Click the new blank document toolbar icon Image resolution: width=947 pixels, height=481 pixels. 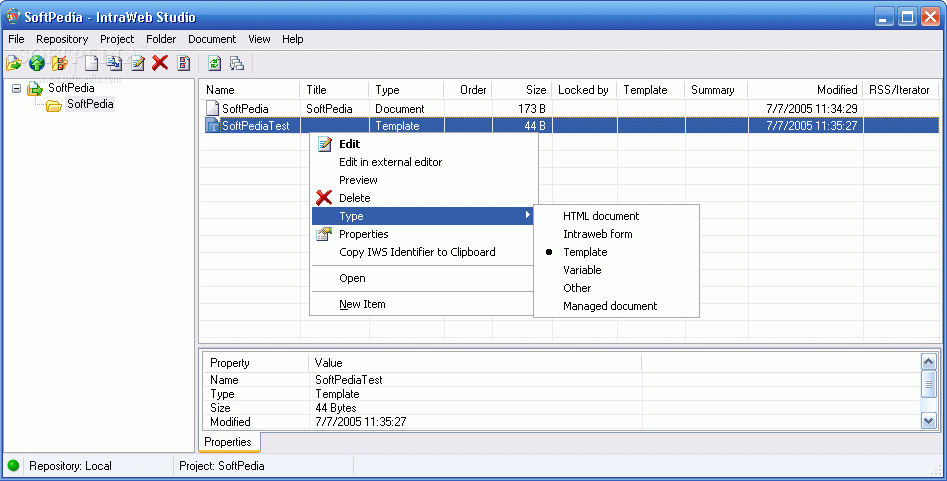(91, 63)
